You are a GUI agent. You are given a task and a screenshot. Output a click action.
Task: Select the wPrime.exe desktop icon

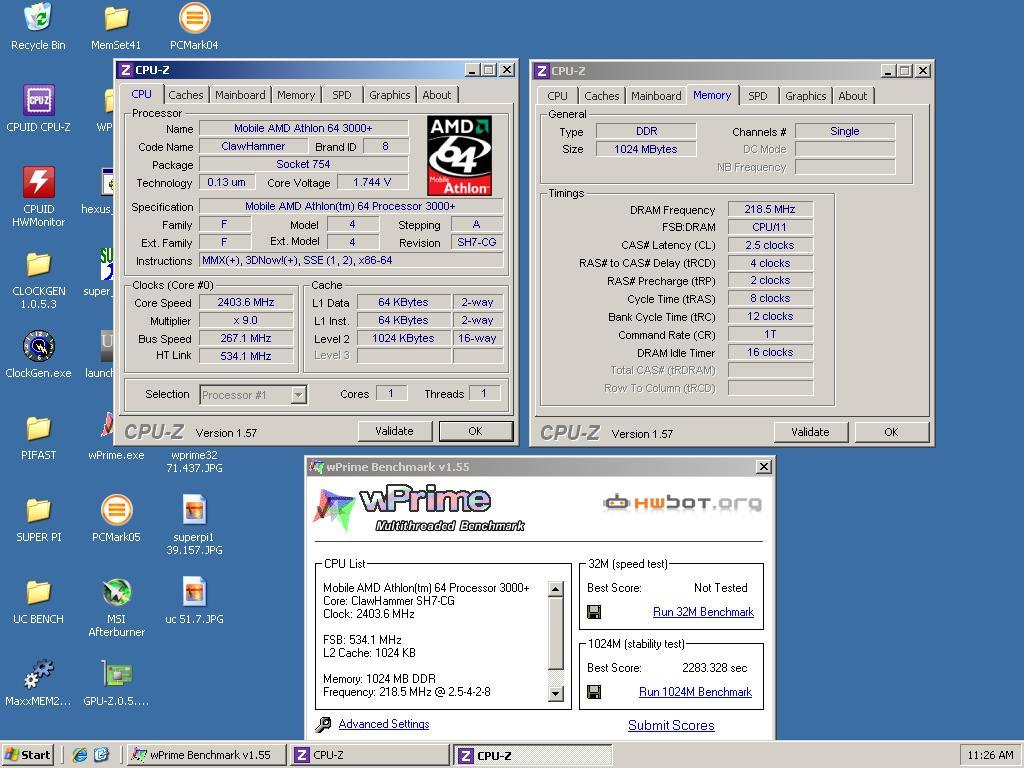coord(116,455)
